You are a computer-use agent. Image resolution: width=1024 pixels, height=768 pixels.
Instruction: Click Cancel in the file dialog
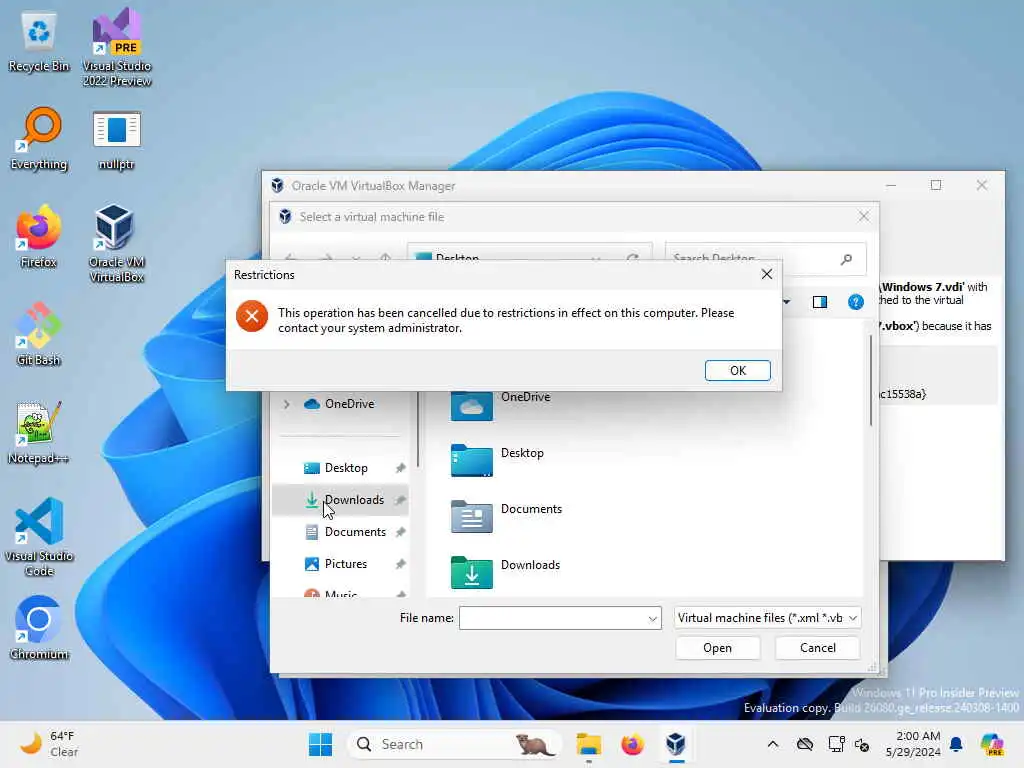click(817, 648)
